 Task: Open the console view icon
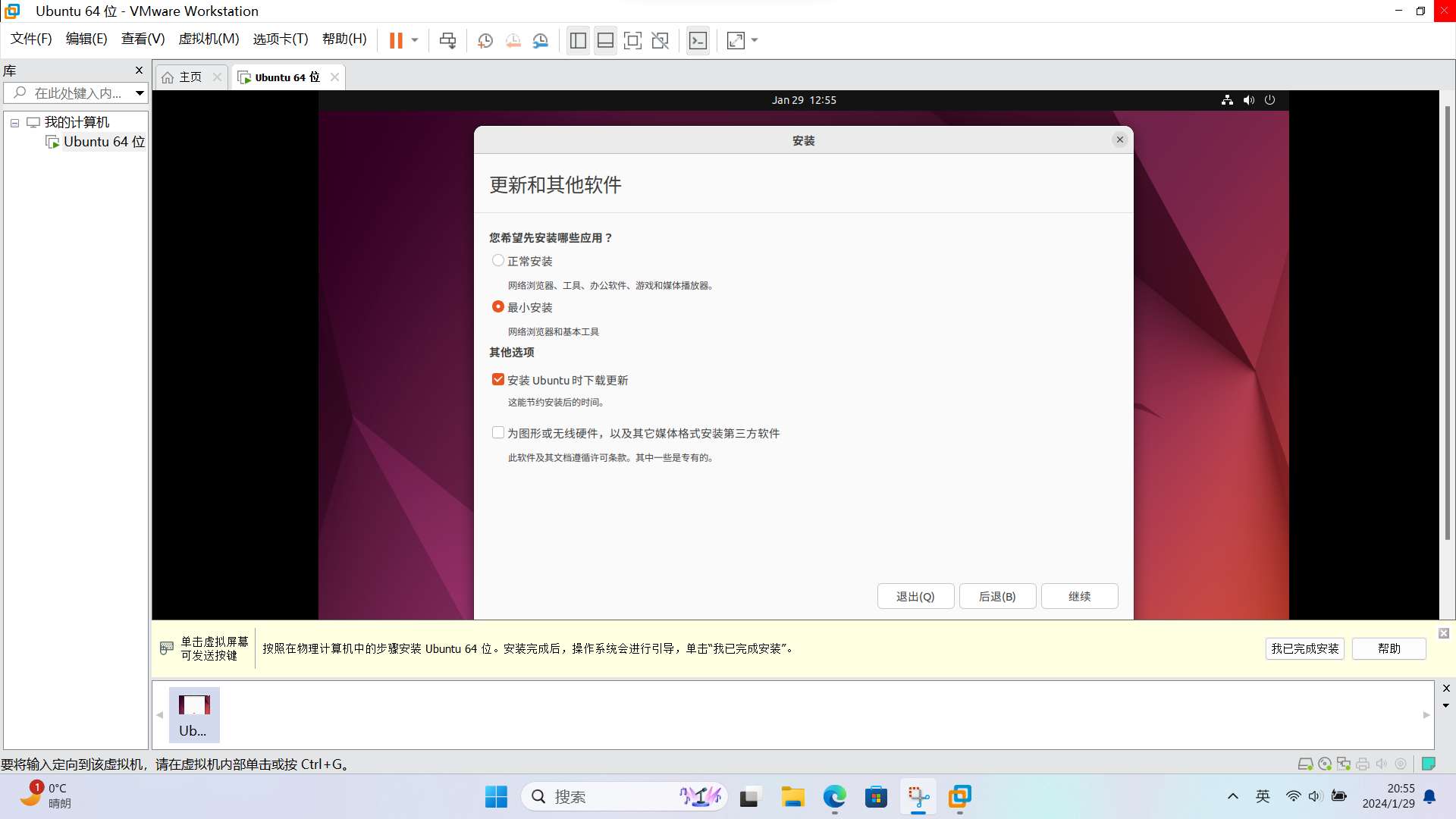[x=698, y=40]
